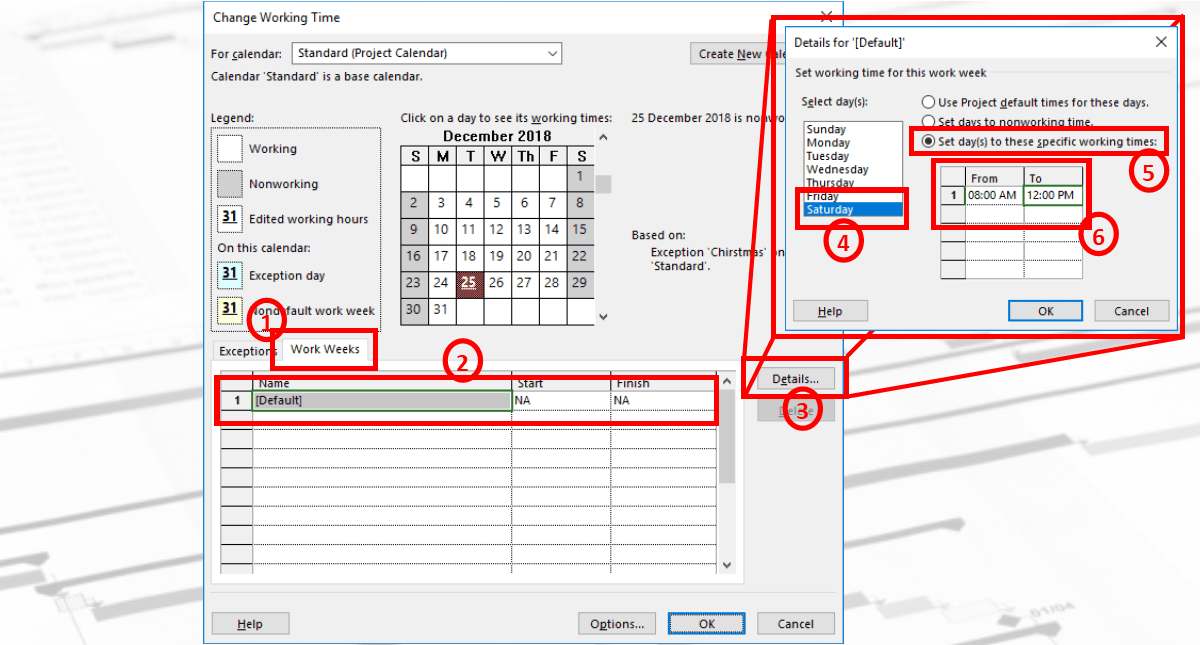Switch to the Work Weeks tab
This screenshot has width=1200, height=645.
325,350
